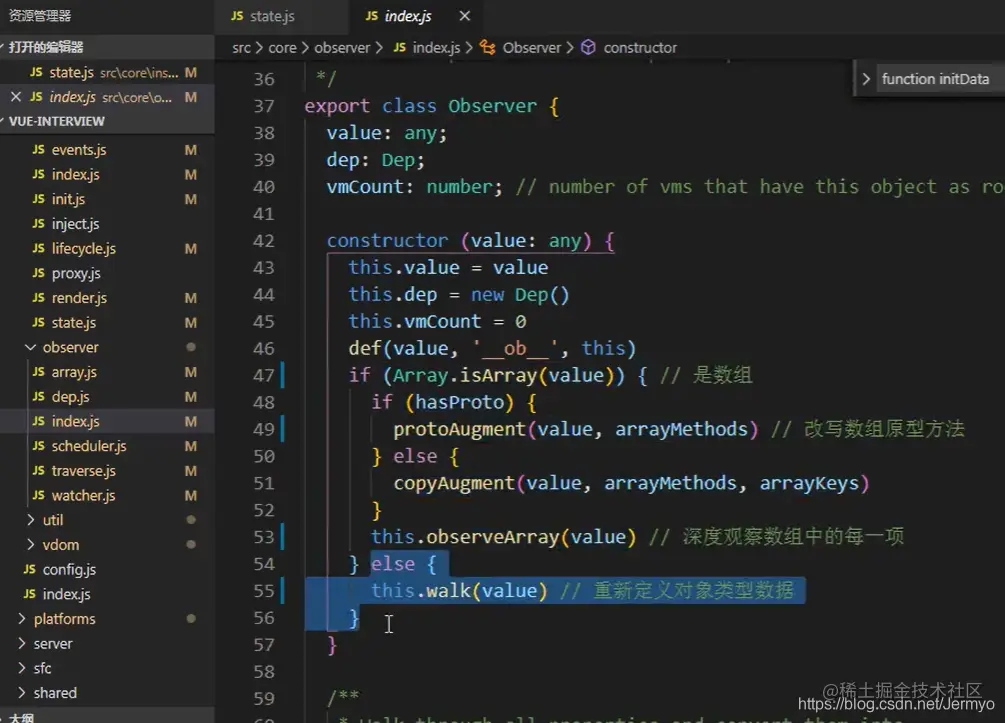Click the src breadcrumb segment
Viewport: 1005px width, 723px height.
[241, 47]
